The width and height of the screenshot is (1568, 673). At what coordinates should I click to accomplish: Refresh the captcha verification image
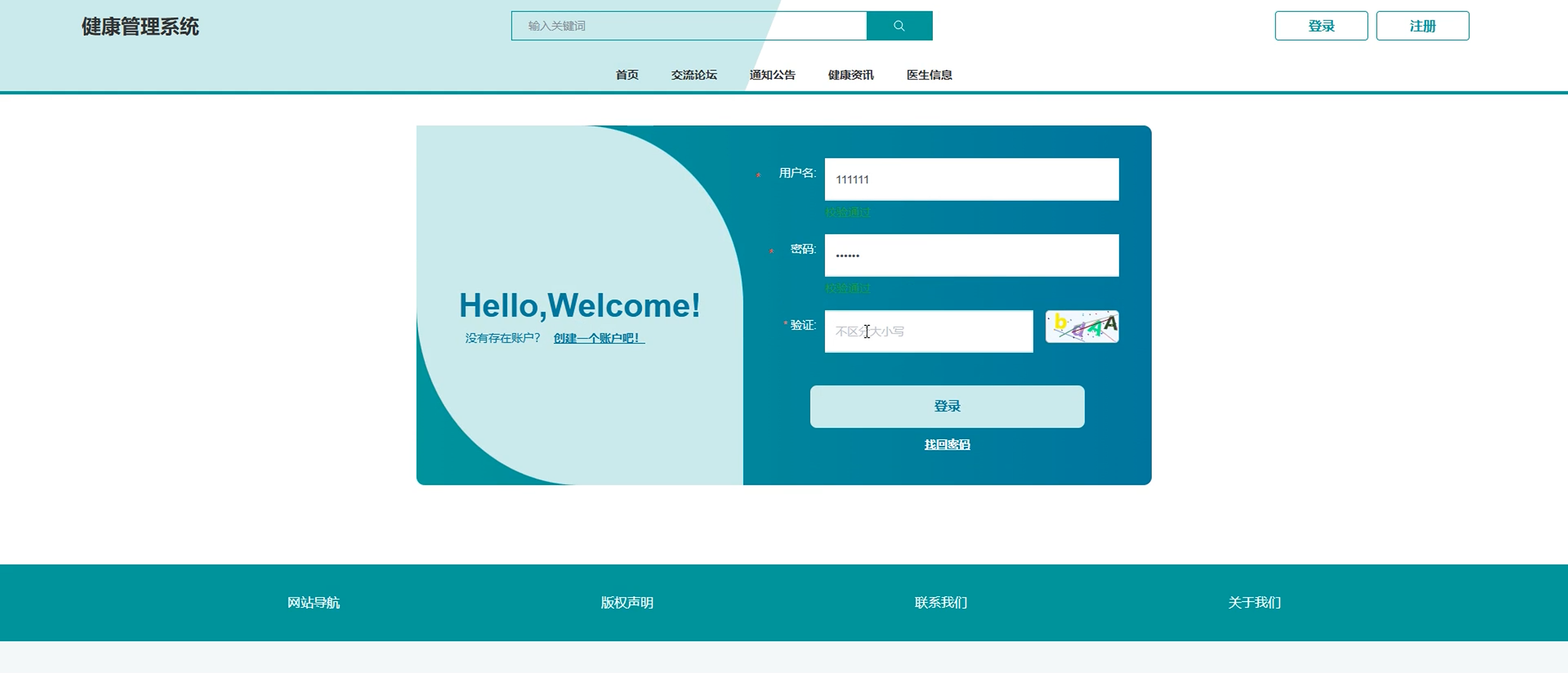pyautogui.click(x=1082, y=327)
